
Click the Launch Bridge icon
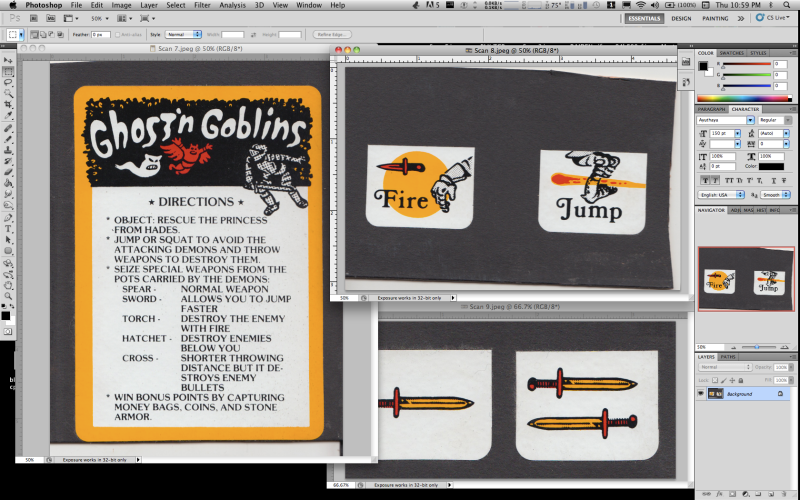[x=34, y=18]
